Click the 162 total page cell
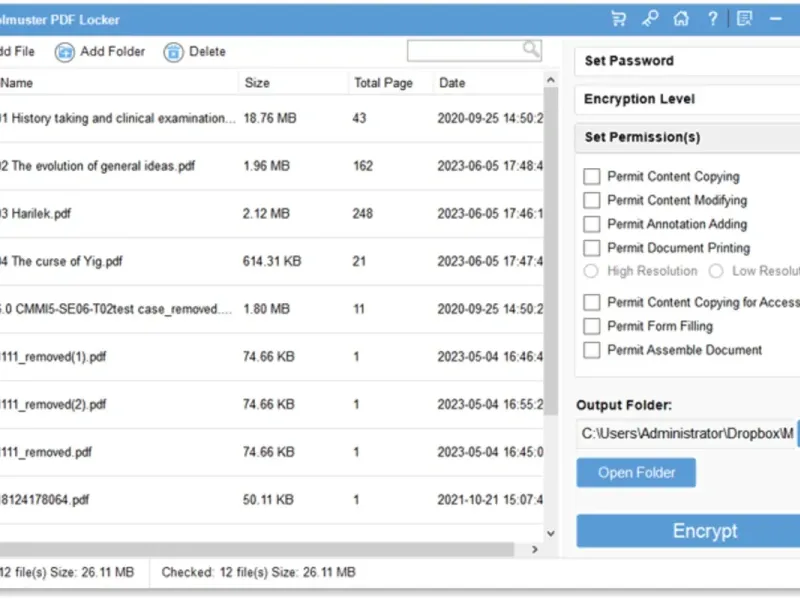 (x=363, y=166)
